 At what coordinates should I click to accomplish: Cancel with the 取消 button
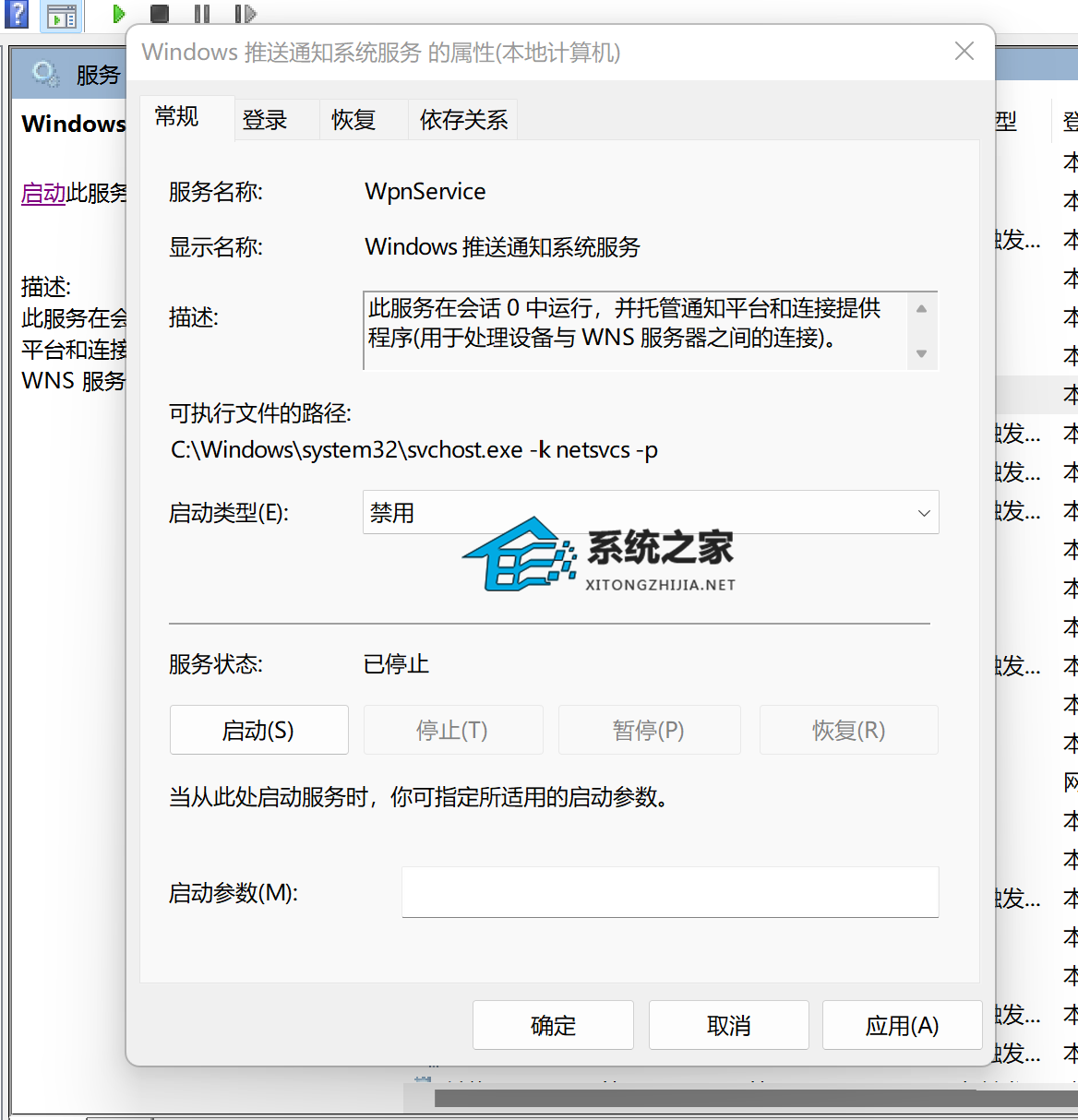click(729, 1025)
